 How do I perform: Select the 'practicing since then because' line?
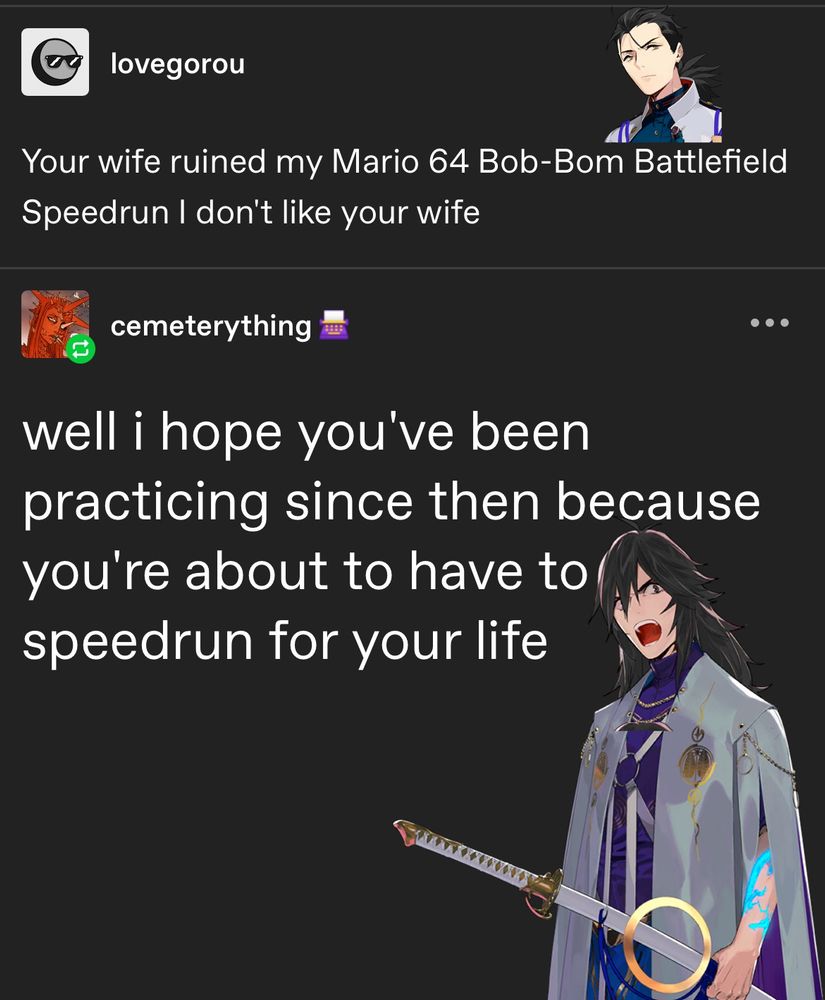pos(391,503)
